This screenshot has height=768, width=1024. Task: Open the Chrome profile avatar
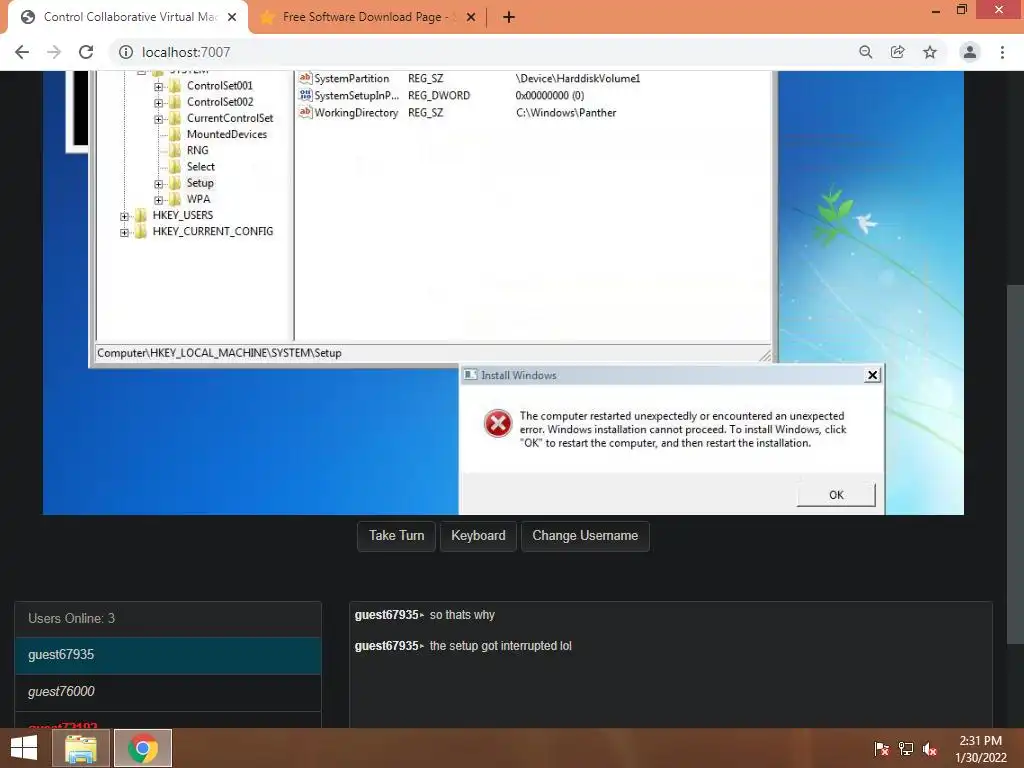click(x=970, y=52)
